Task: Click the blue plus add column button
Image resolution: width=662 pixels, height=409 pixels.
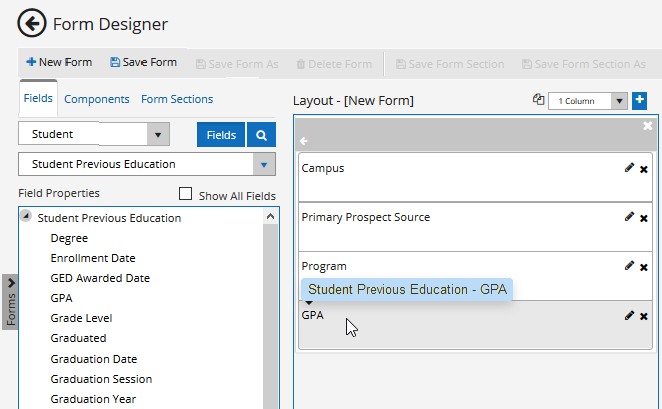Action: [x=640, y=100]
